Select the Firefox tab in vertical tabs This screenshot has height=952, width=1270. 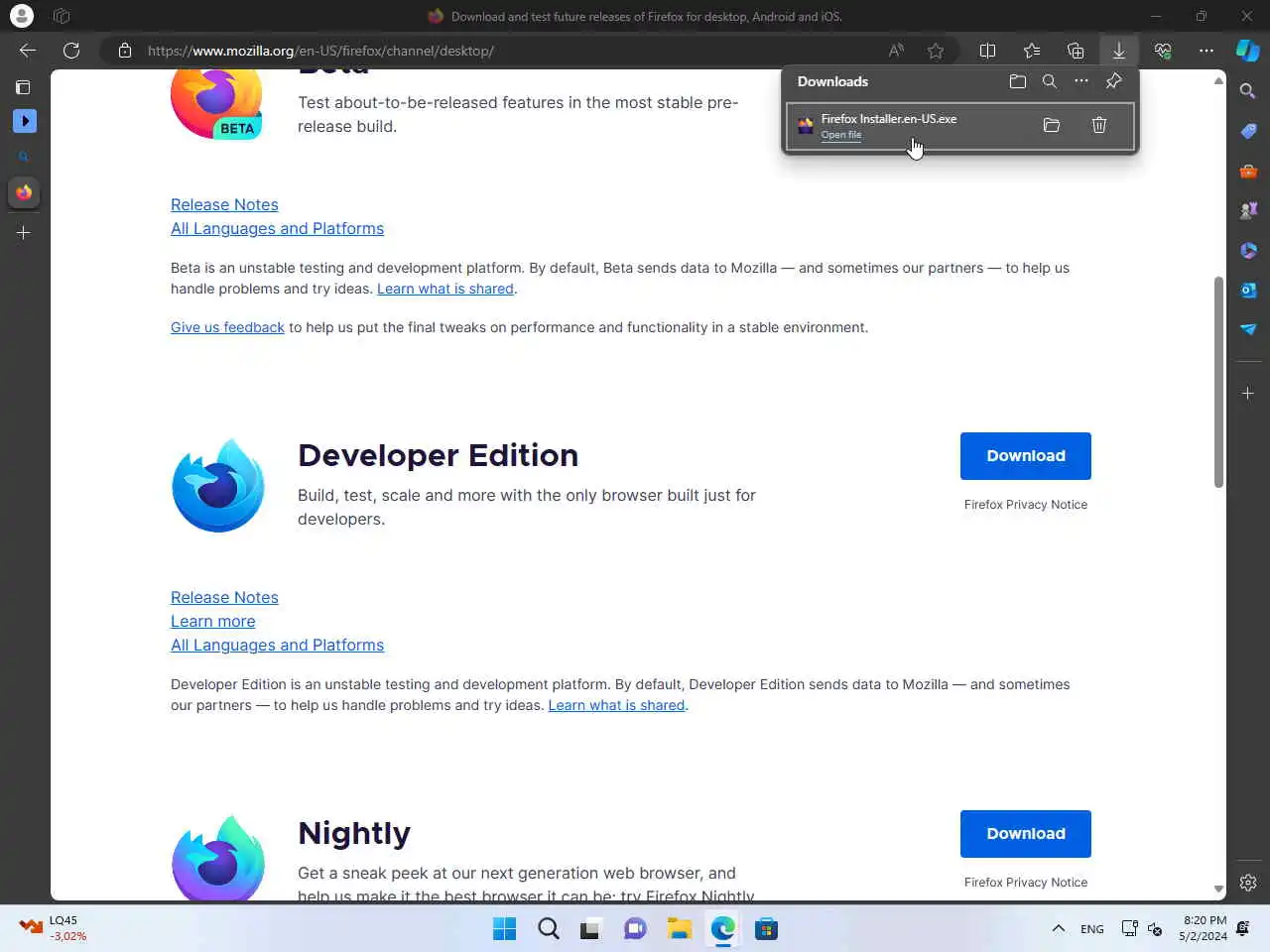point(24,192)
